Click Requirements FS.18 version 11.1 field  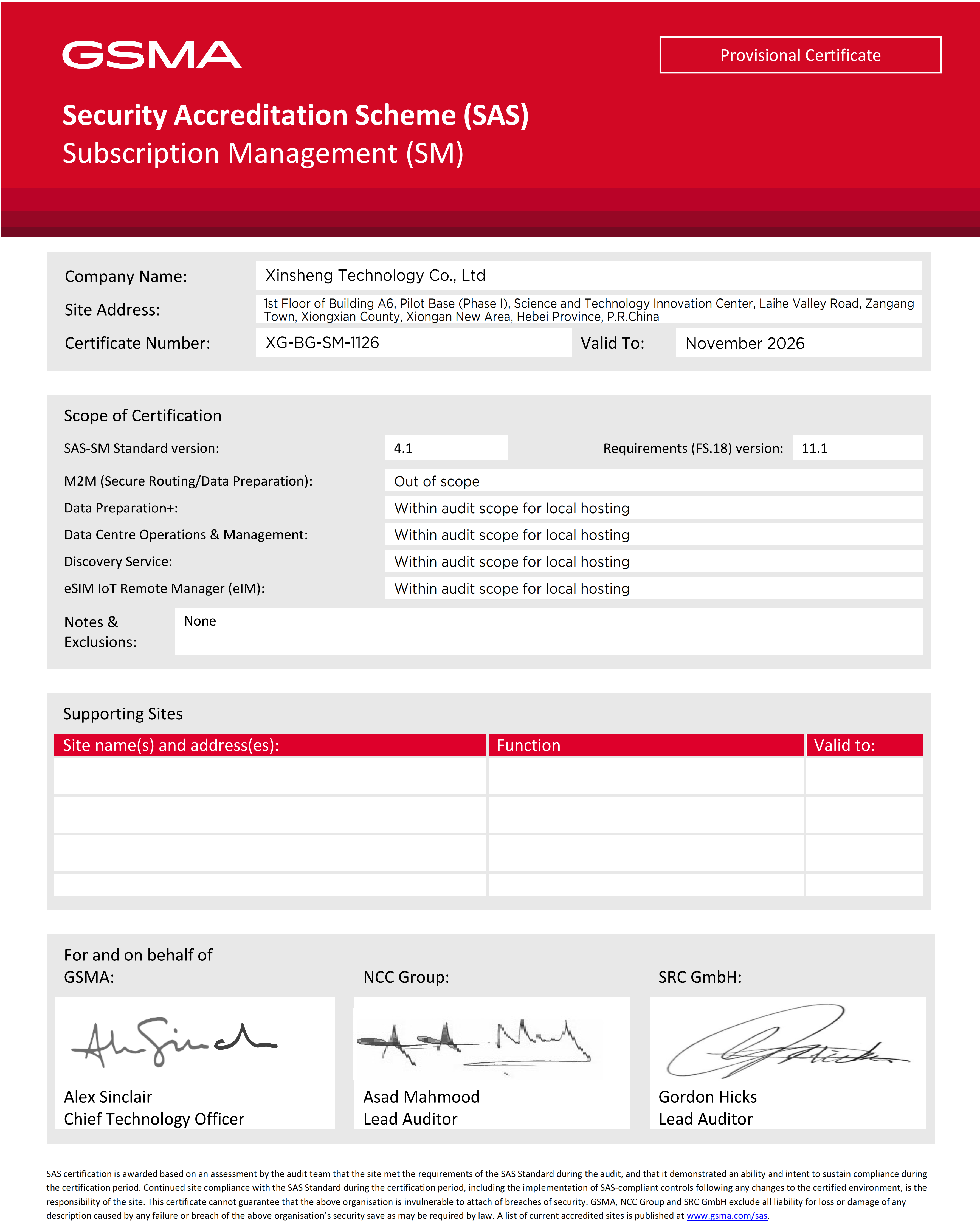(857, 448)
